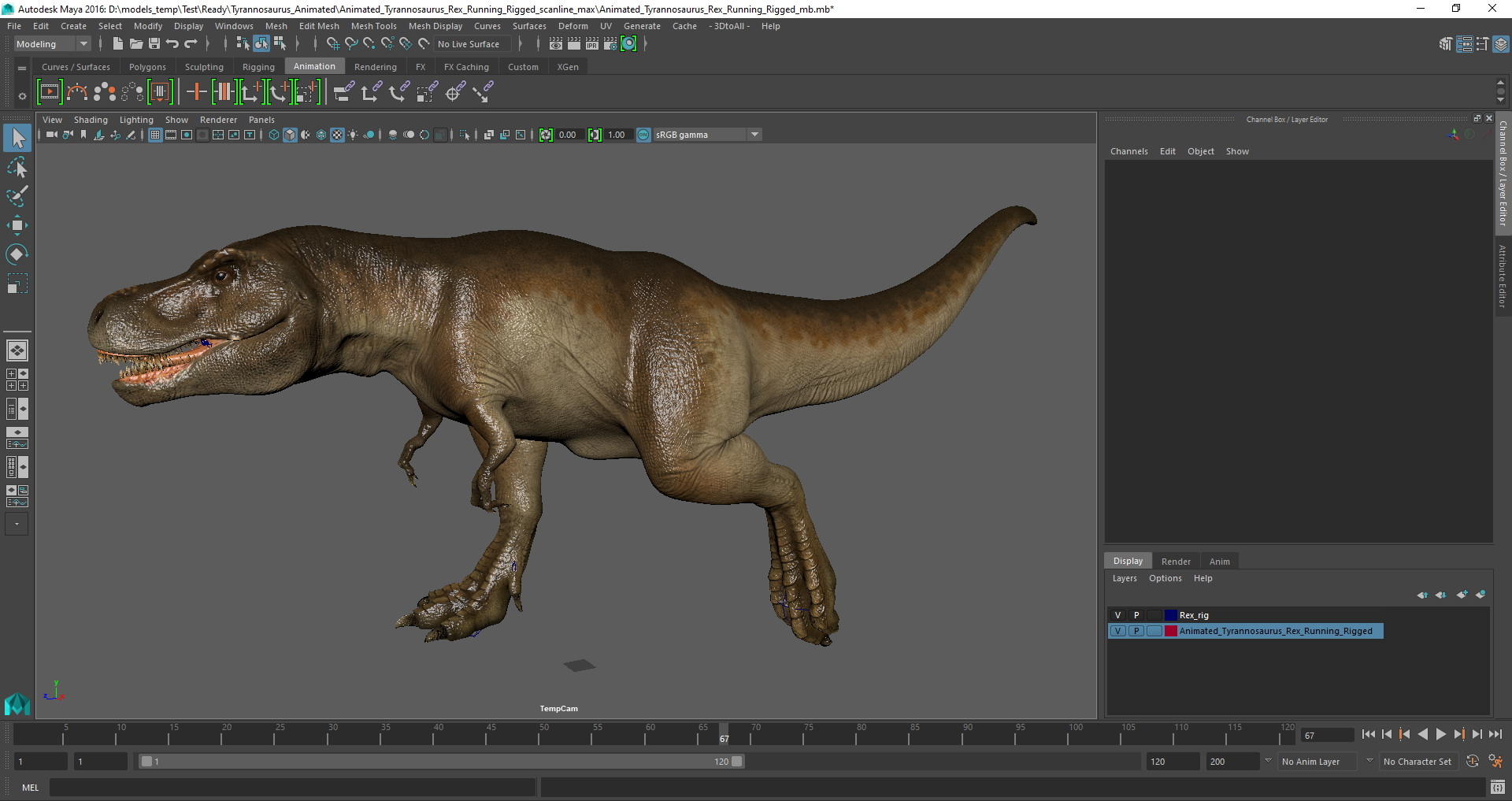This screenshot has width=1512, height=801.
Task: Toggle playback P of Rex_rig layer
Action: [1136, 615]
